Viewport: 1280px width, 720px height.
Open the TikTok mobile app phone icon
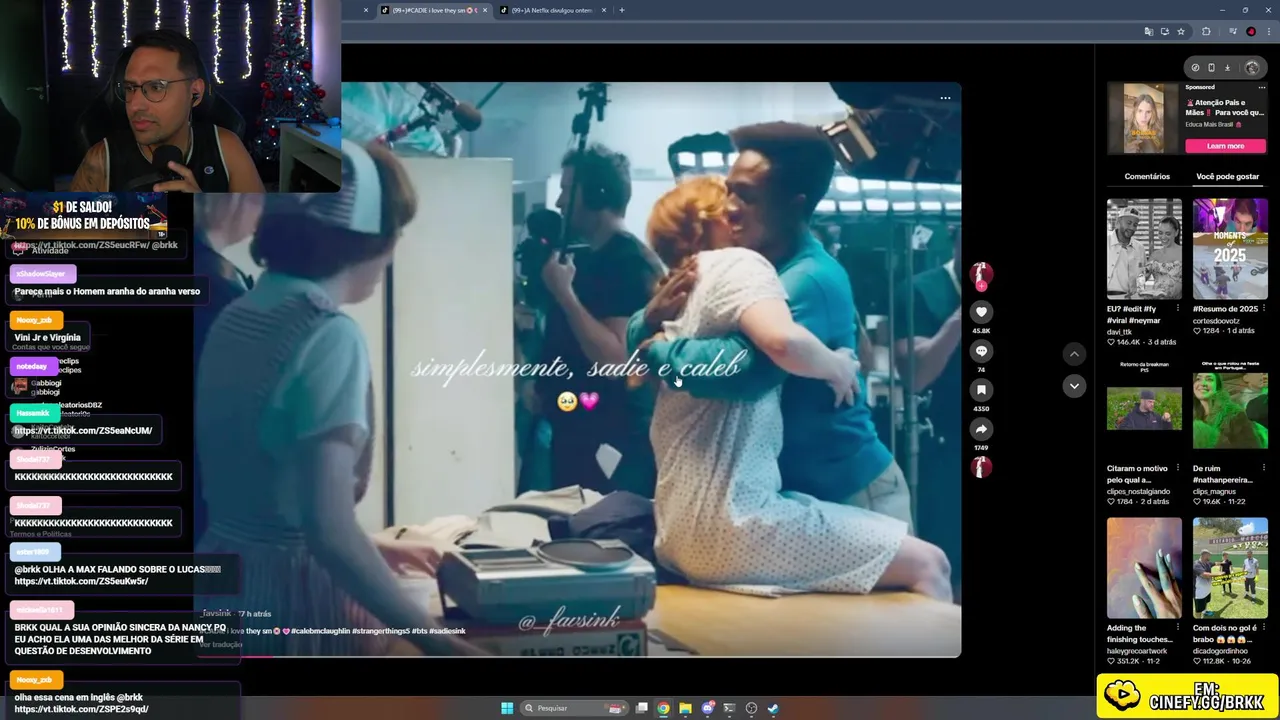pos(1211,68)
